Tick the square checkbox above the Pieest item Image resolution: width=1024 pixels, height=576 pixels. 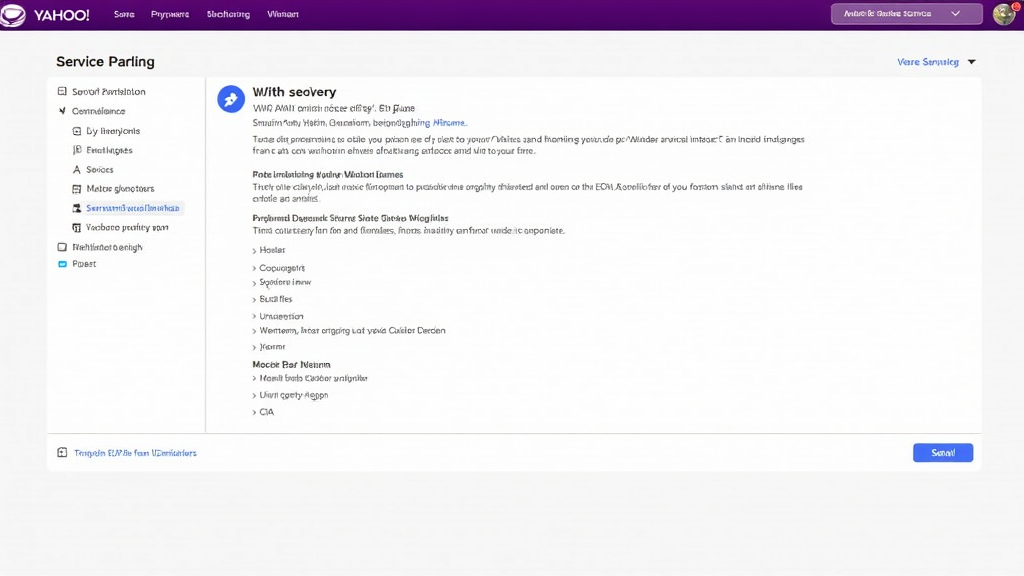62,247
